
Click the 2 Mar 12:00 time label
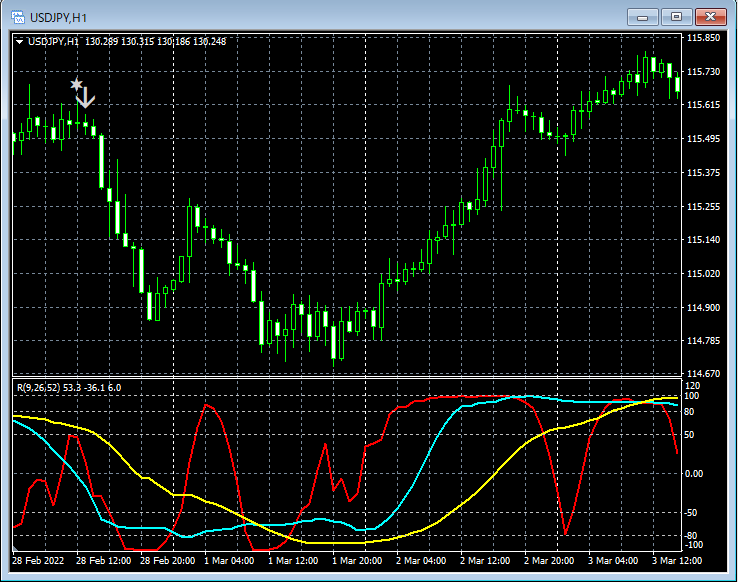pos(485,561)
